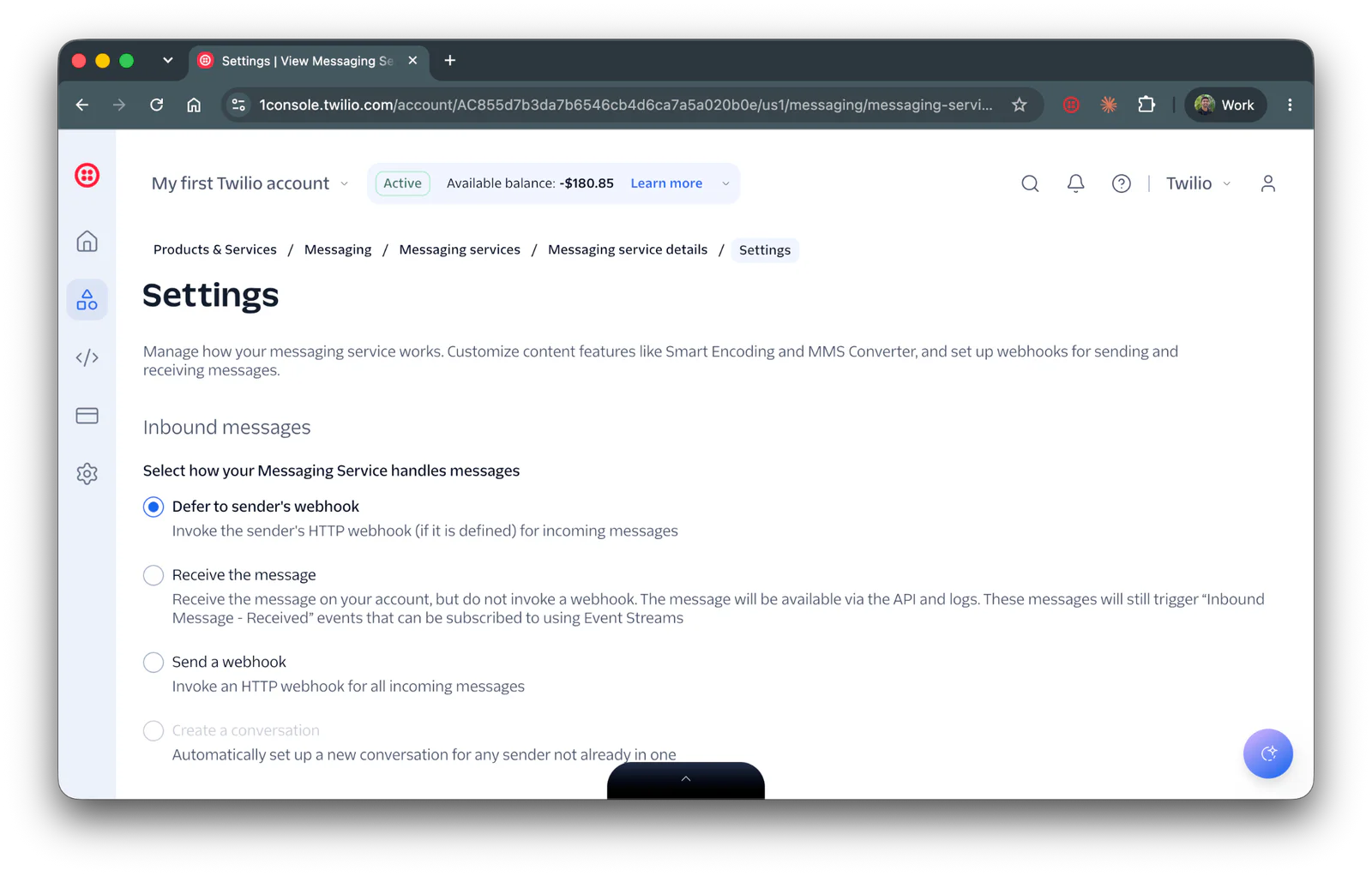Open the Chrome three-dot menu
The image size is (1372, 876).
(x=1290, y=105)
